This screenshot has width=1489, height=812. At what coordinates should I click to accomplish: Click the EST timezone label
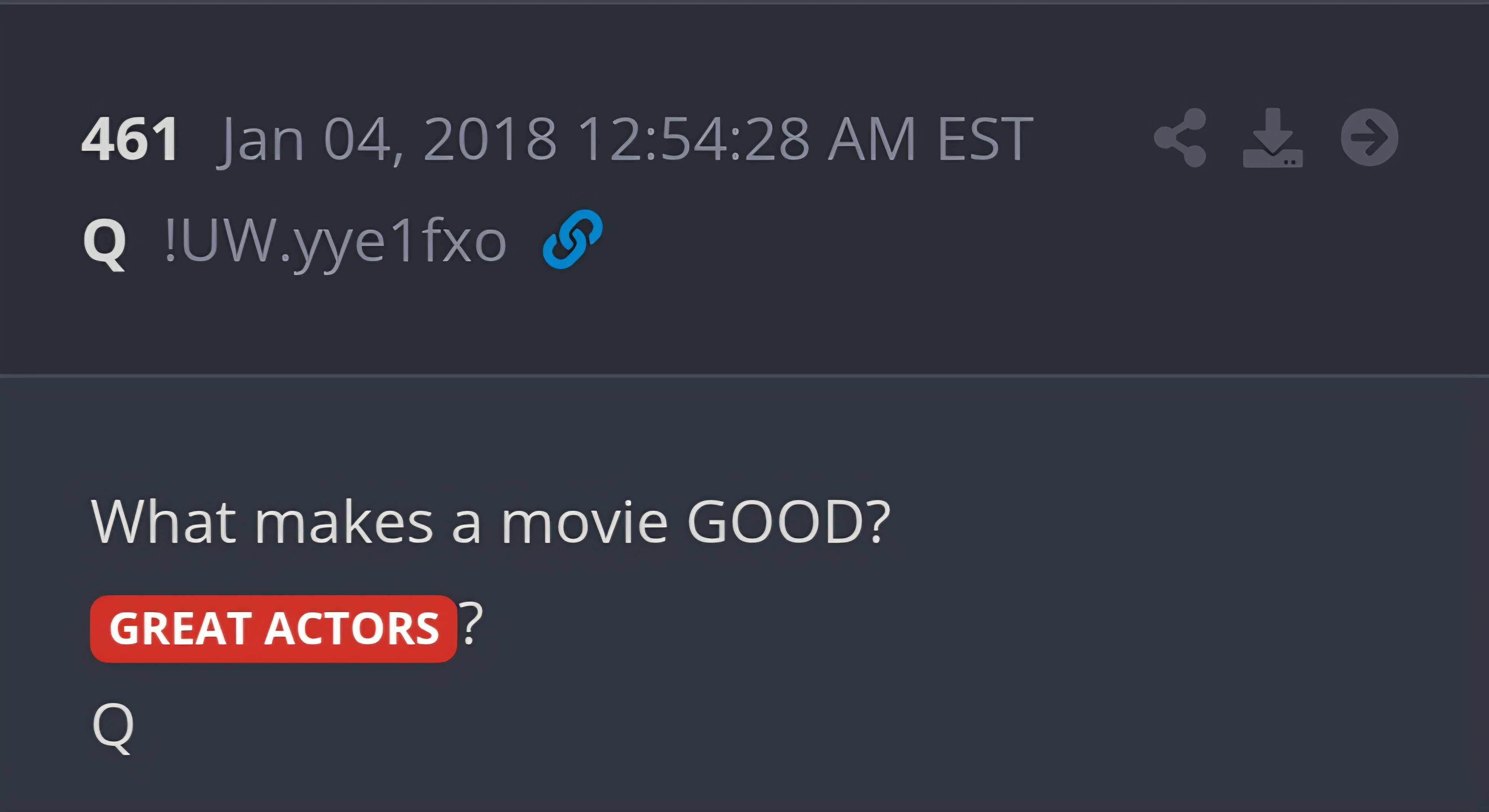(985, 139)
